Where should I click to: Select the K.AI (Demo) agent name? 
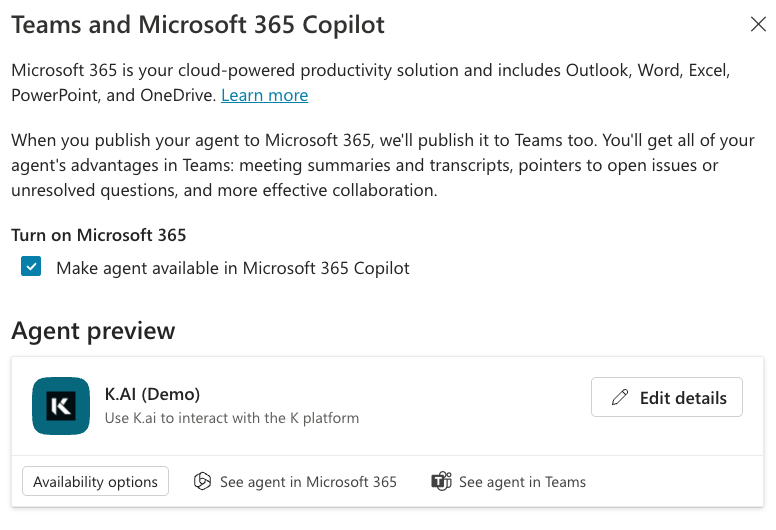pyautogui.click(x=153, y=393)
